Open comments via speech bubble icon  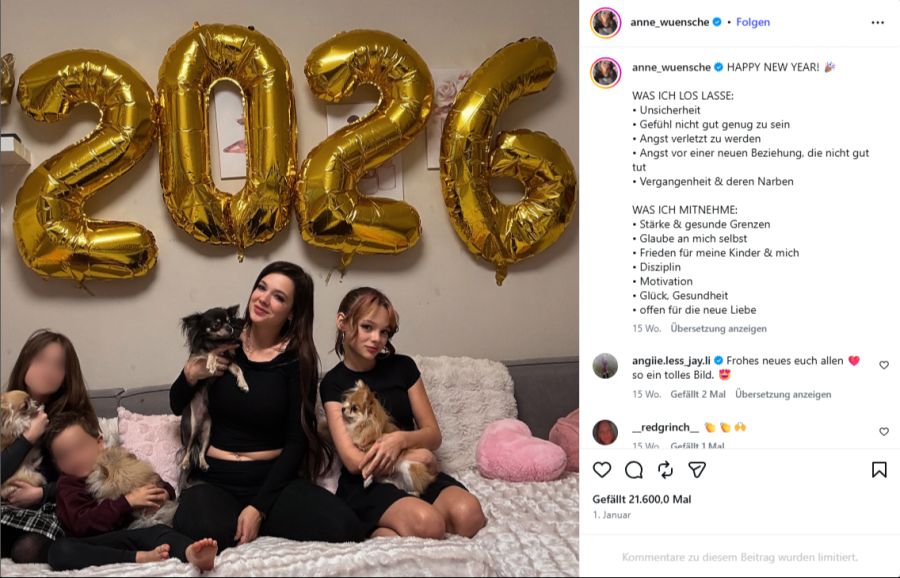(x=634, y=470)
